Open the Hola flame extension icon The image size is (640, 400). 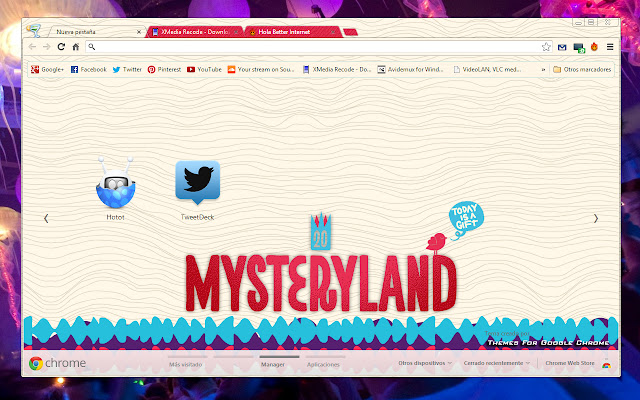(x=594, y=47)
